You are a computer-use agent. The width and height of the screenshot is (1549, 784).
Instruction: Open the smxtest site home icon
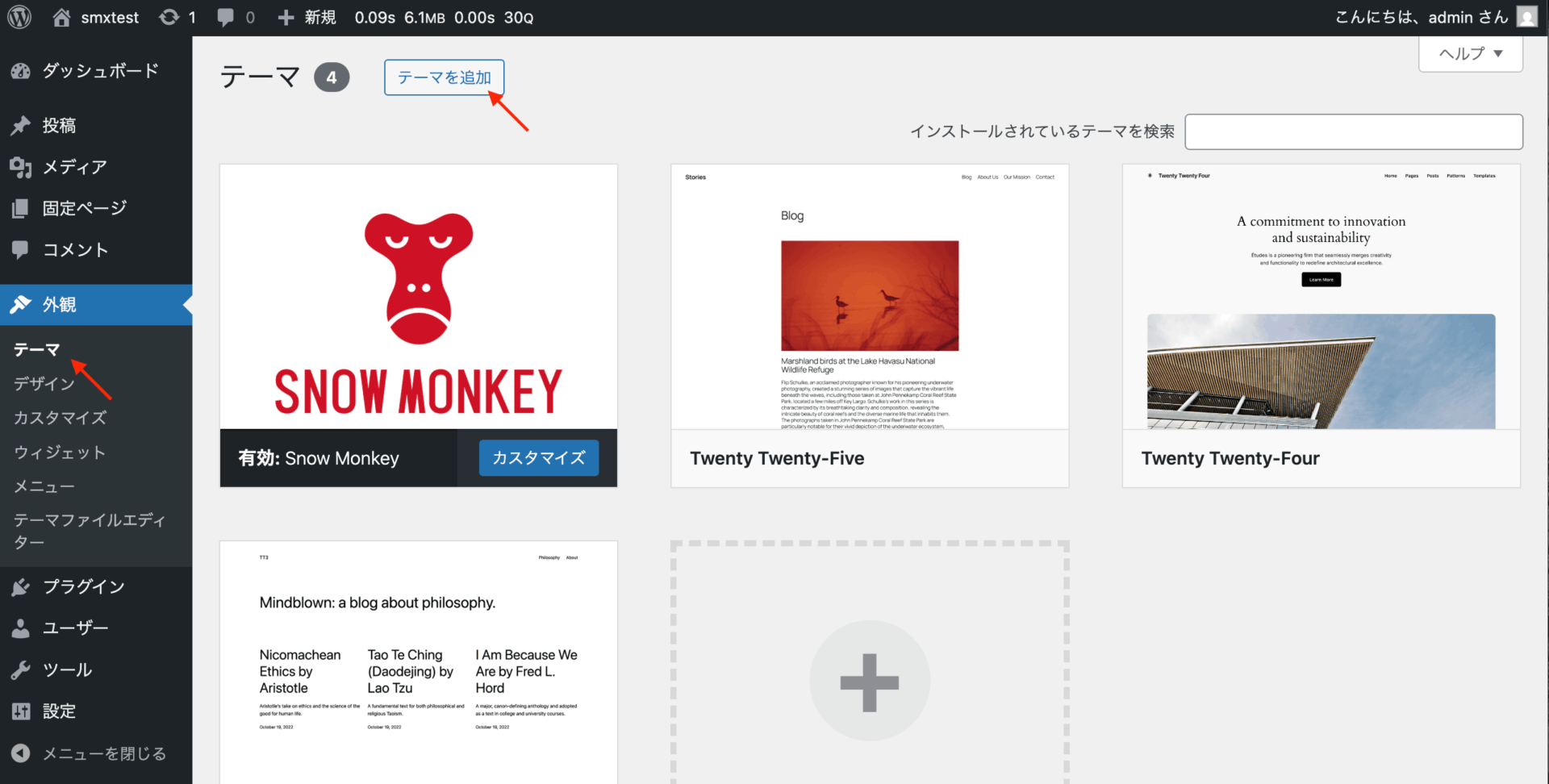click(x=61, y=17)
